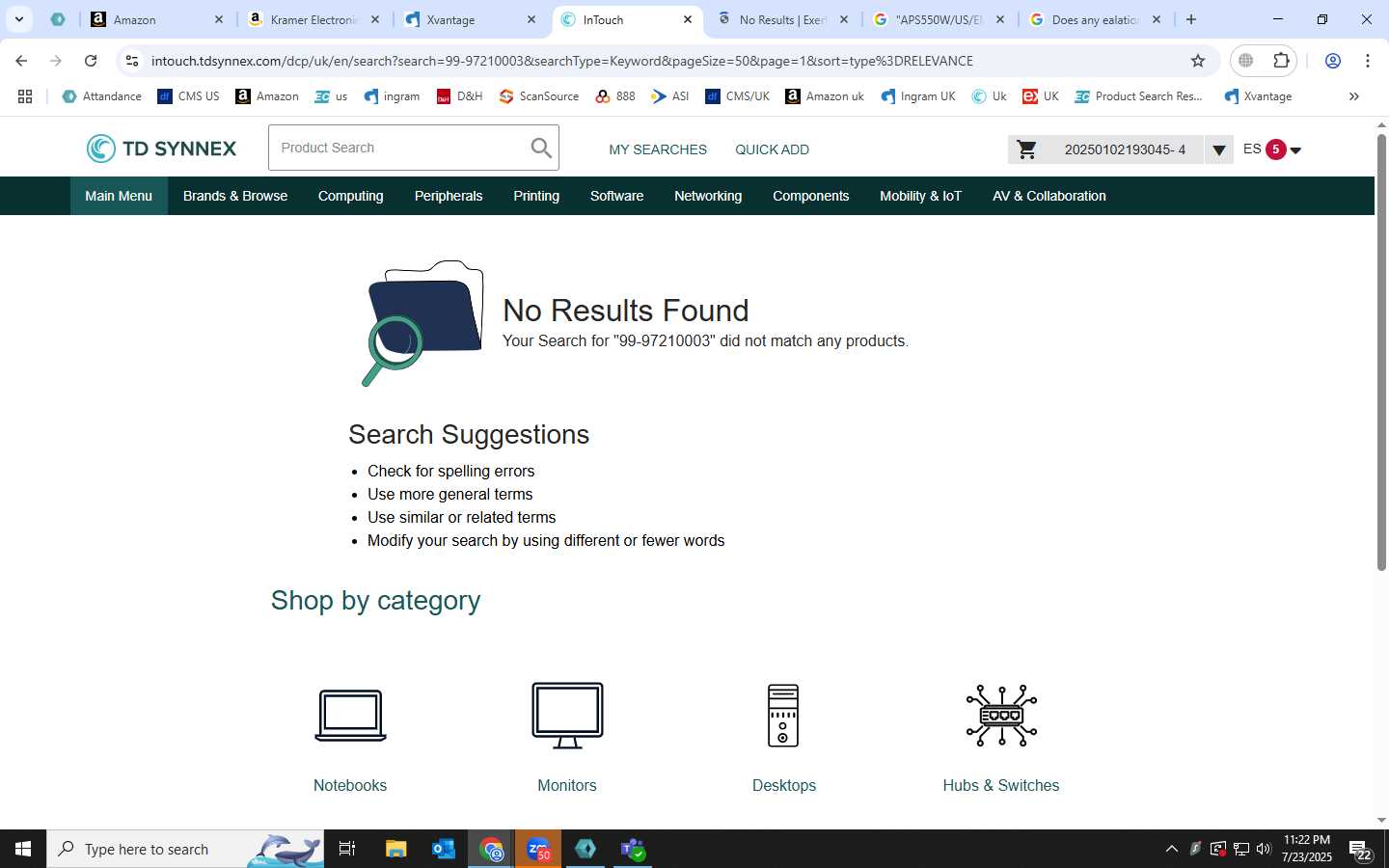Open Chrome three-dot menu

pyautogui.click(x=1368, y=61)
